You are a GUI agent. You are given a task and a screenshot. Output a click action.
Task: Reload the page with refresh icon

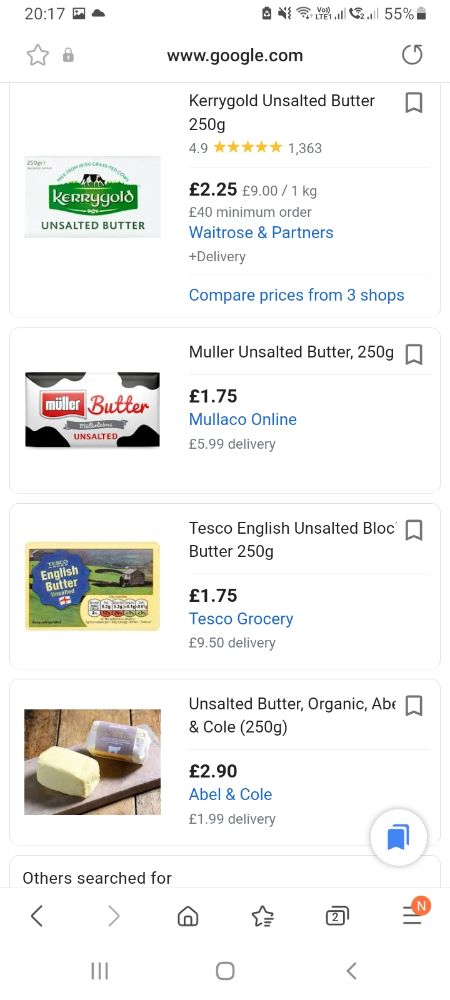pos(412,55)
